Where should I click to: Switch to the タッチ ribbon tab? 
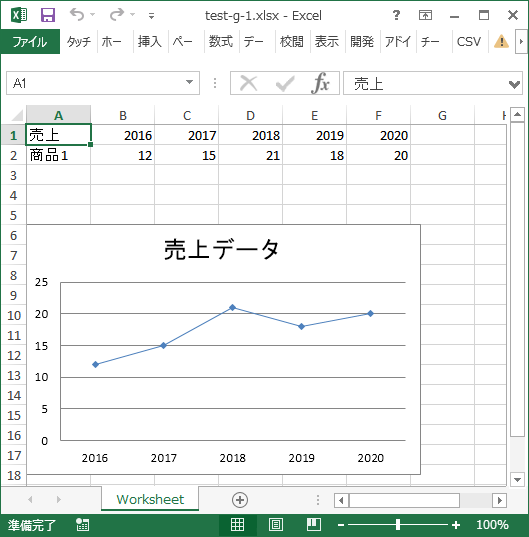pyautogui.click(x=79, y=42)
